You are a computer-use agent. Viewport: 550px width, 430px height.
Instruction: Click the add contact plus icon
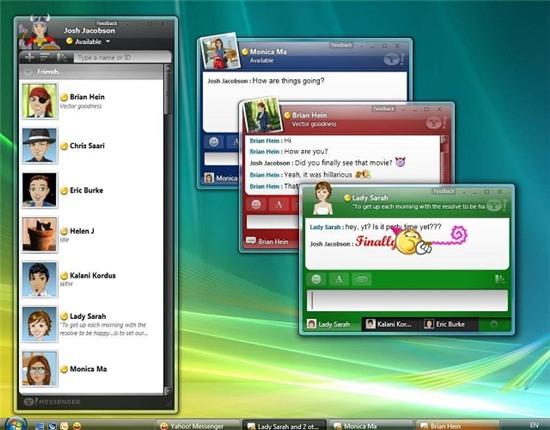tap(30, 57)
